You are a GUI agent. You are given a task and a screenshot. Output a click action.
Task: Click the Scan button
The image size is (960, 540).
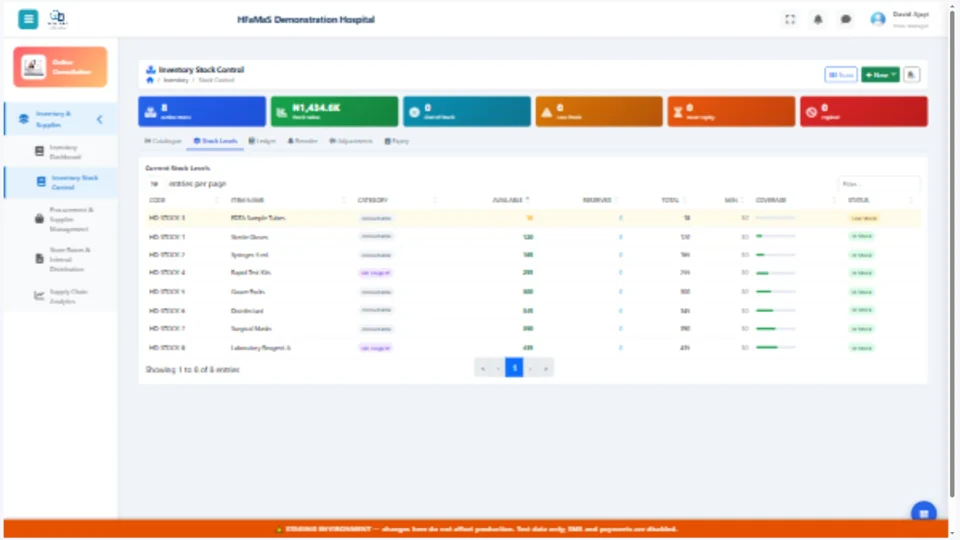(841, 75)
